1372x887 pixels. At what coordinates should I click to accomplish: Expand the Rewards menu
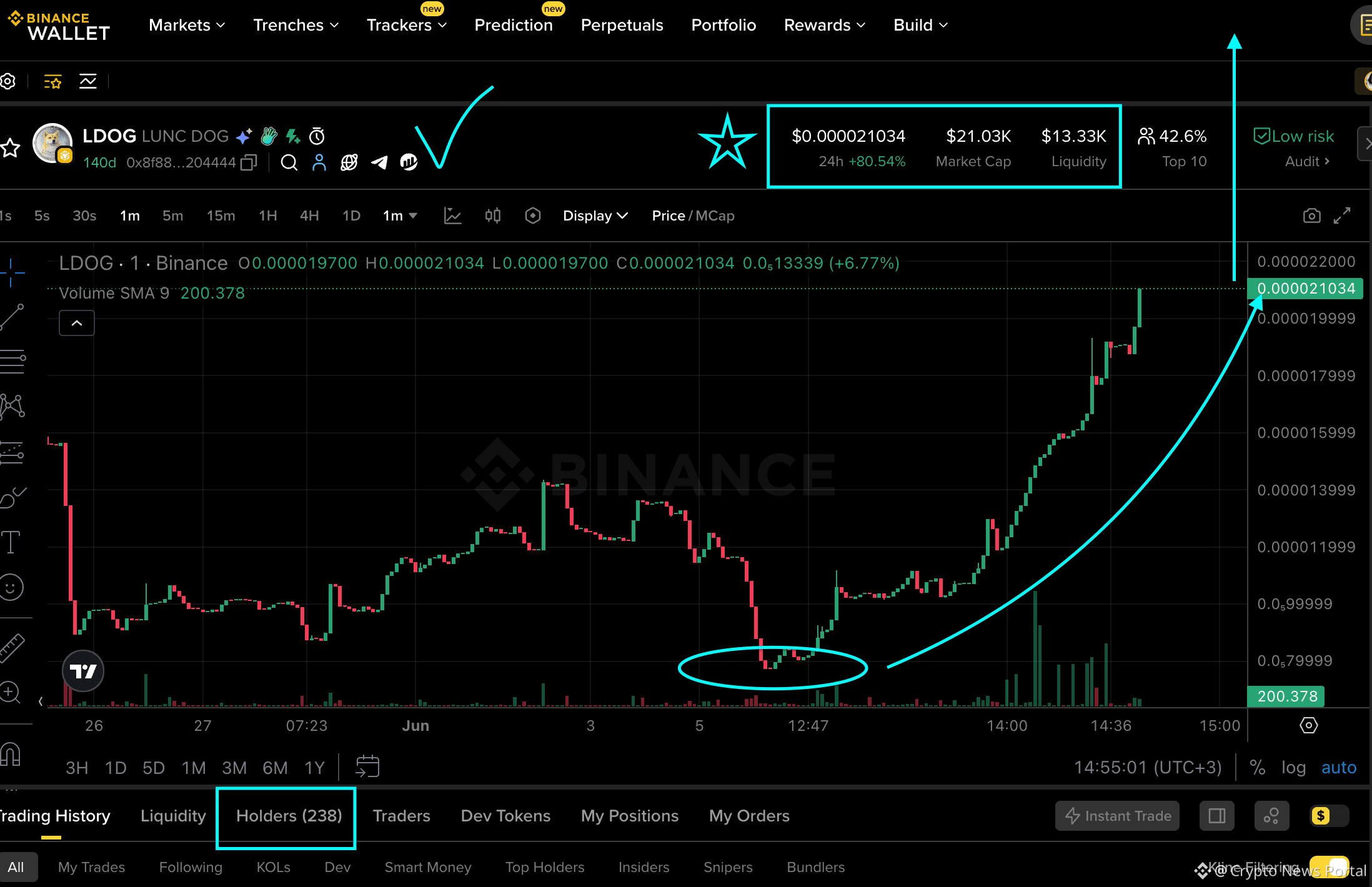[x=825, y=25]
